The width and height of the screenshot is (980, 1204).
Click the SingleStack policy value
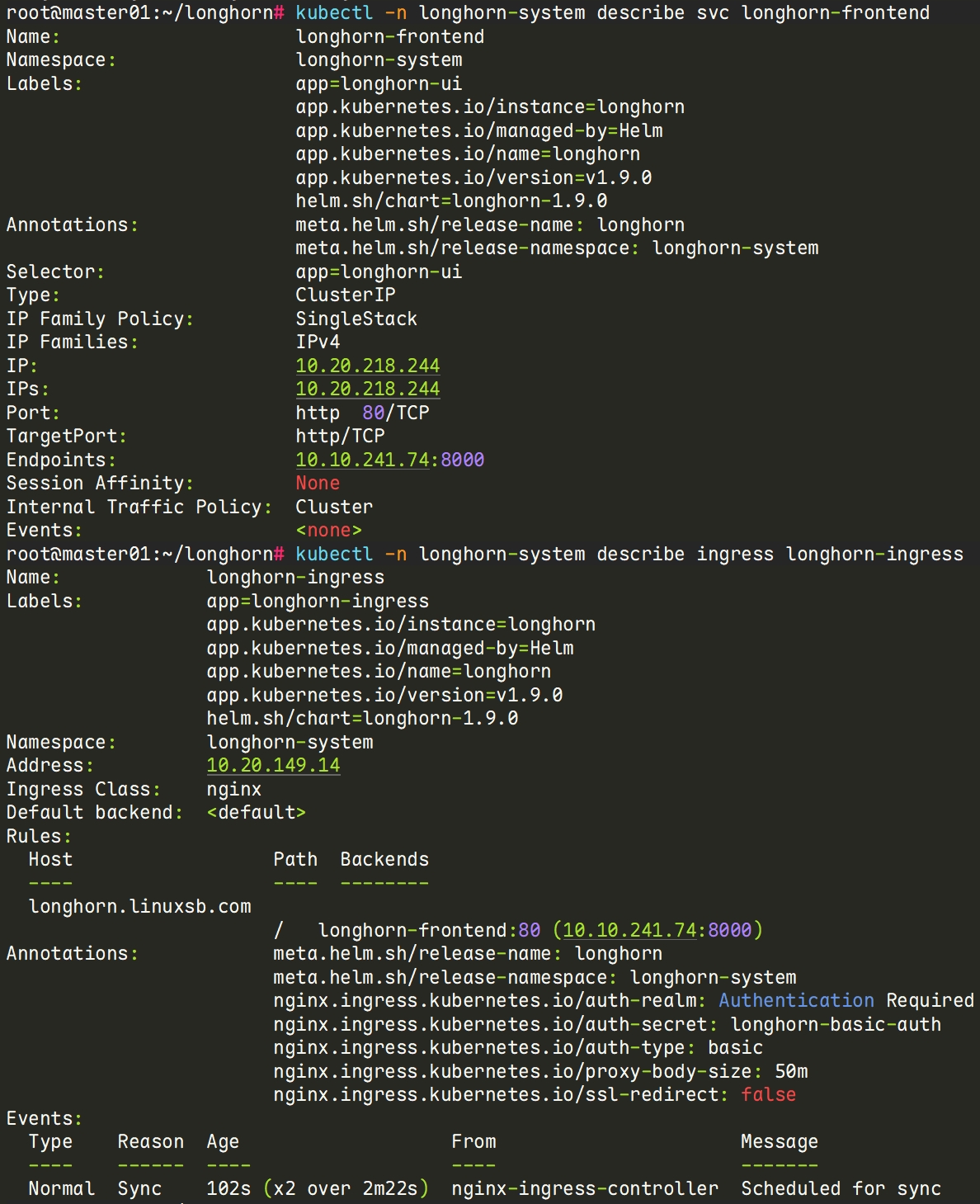tap(356, 319)
